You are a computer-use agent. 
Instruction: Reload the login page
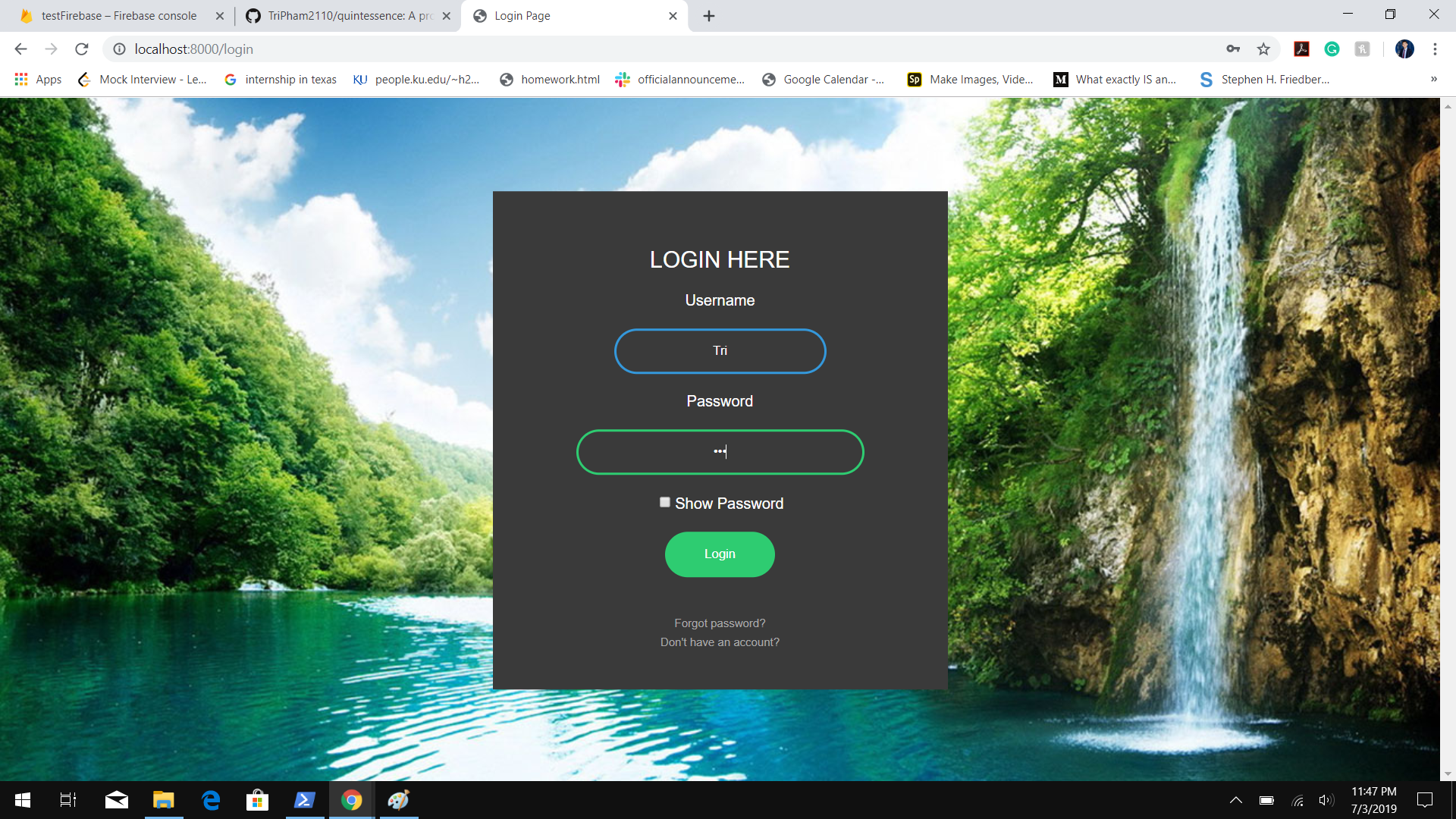point(81,49)
